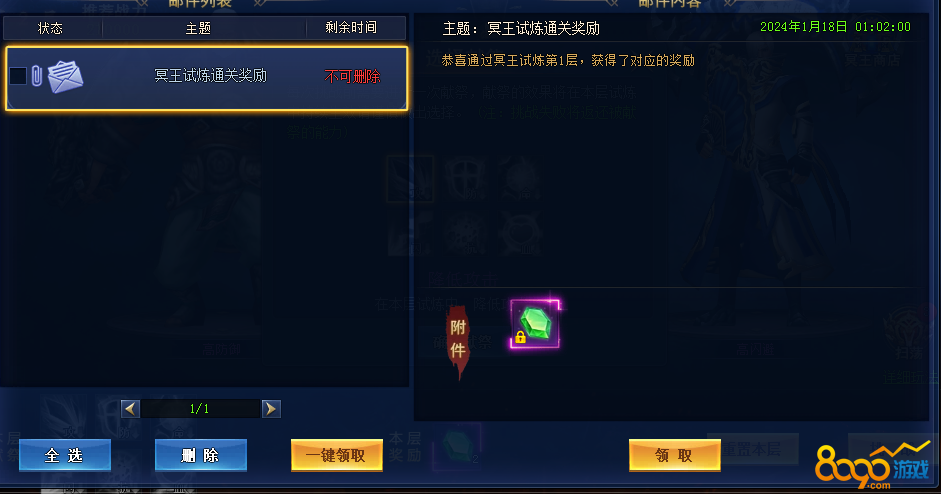Open the envelope mail icon
This screenshot has height=494, width=941.
pyautogui.click(x=65, y=77)
